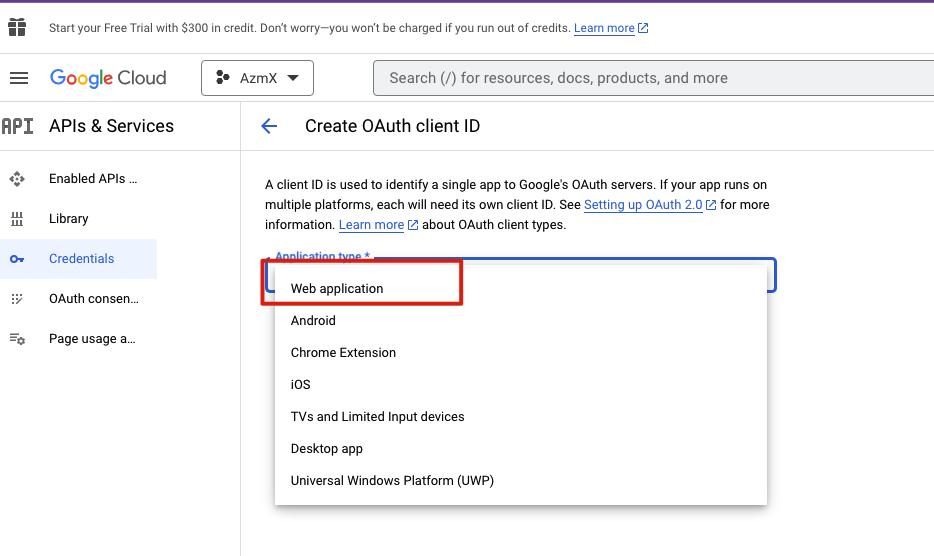934x556 pixels.
Task: Open the Setting up OAuth 2.0 link
Action: [643, 205]
